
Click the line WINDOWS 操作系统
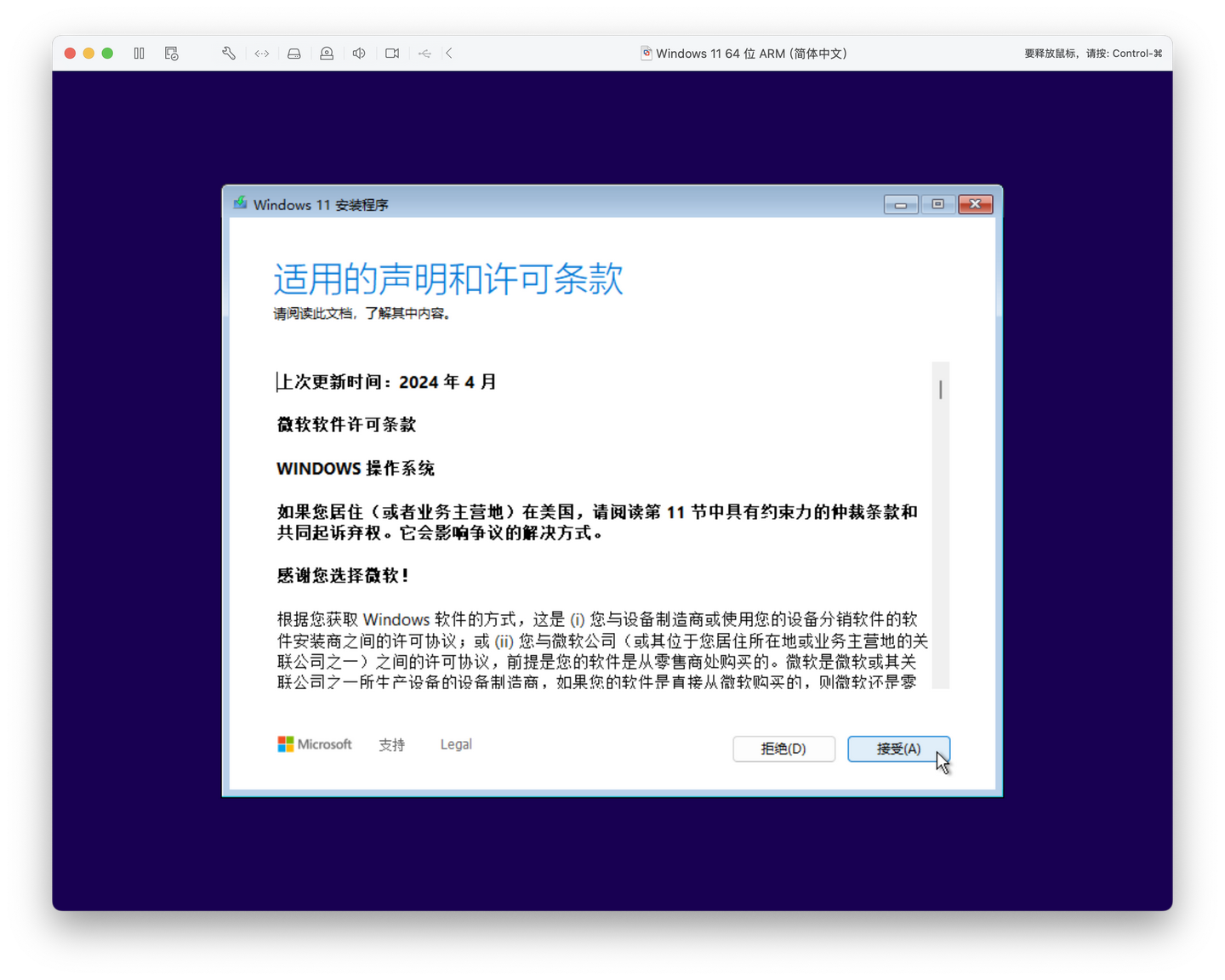tap(356, 469)
